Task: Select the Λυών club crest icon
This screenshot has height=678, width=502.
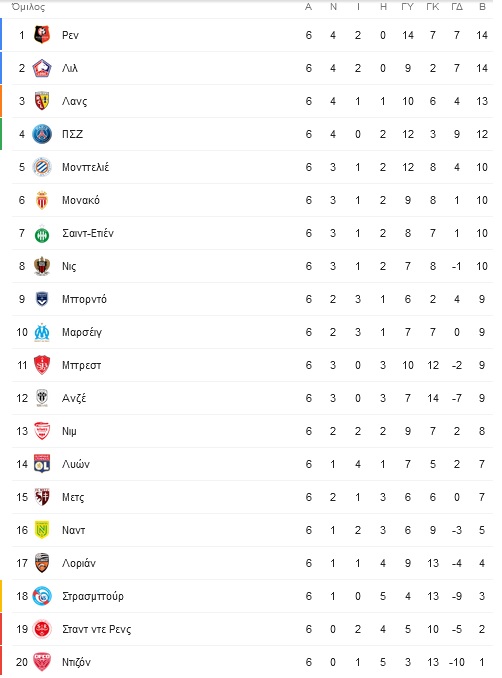Action: pos(42,464)
